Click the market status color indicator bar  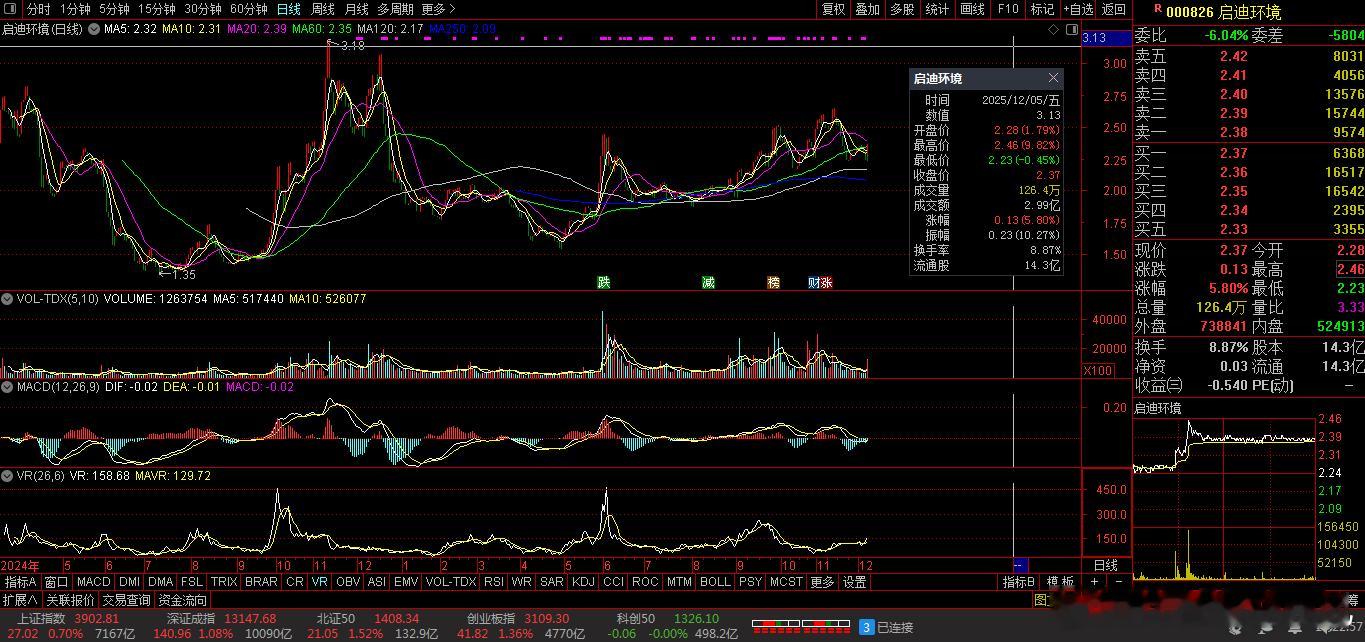tap(806, 626)
